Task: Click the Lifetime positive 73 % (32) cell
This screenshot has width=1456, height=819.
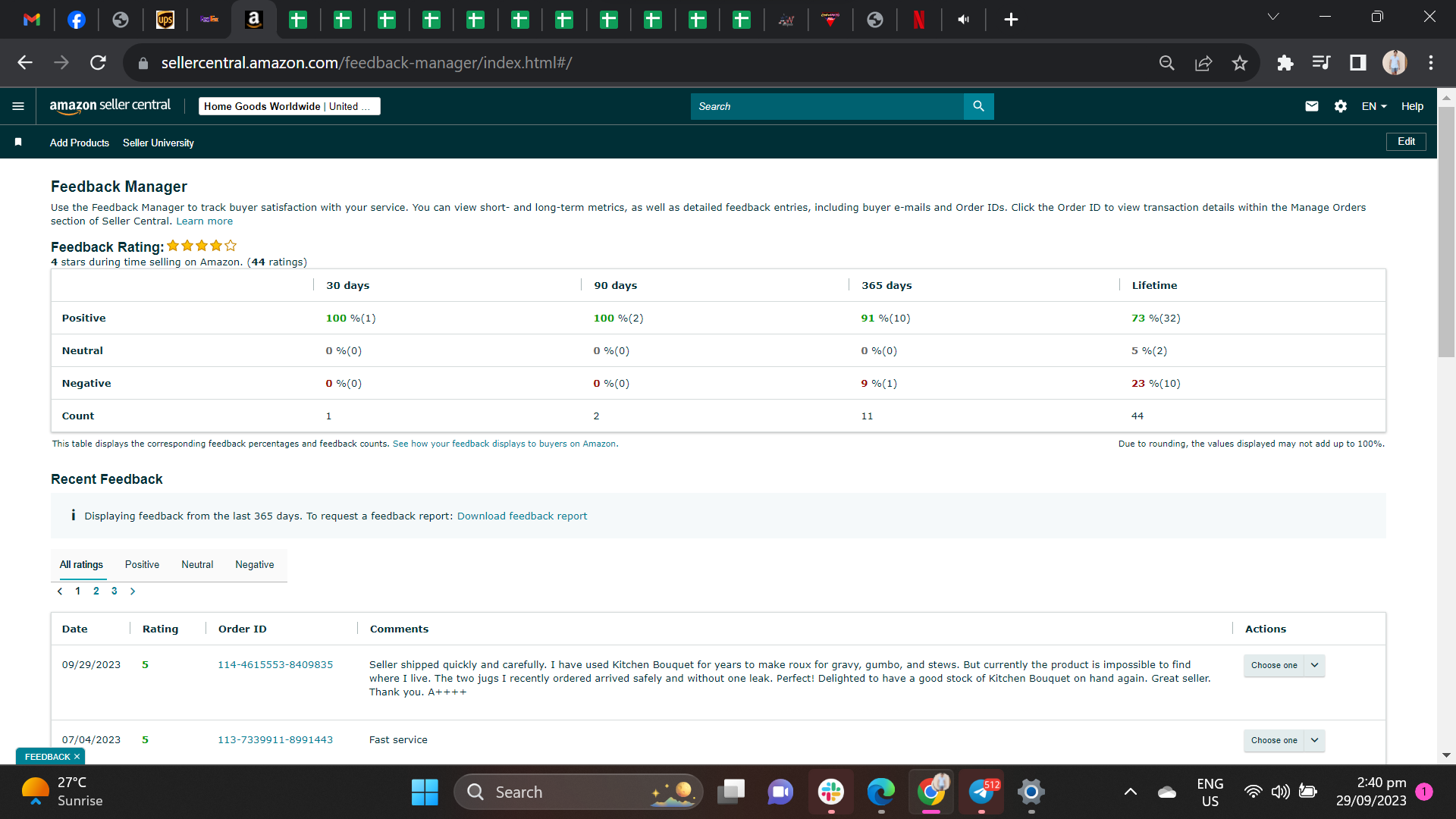Action: (x=1156, y=318)
